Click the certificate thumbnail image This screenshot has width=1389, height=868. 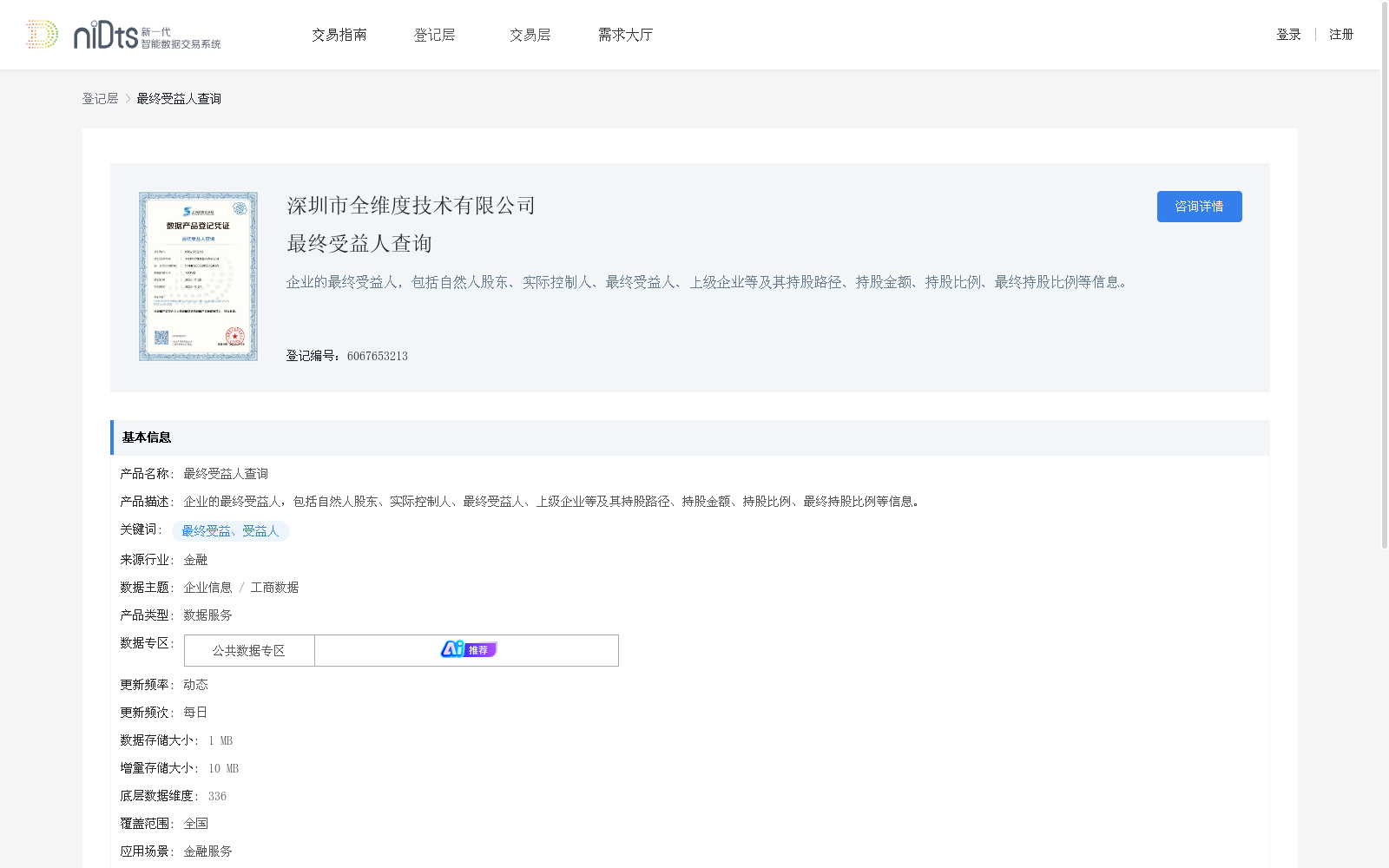[x=198, y=276]
